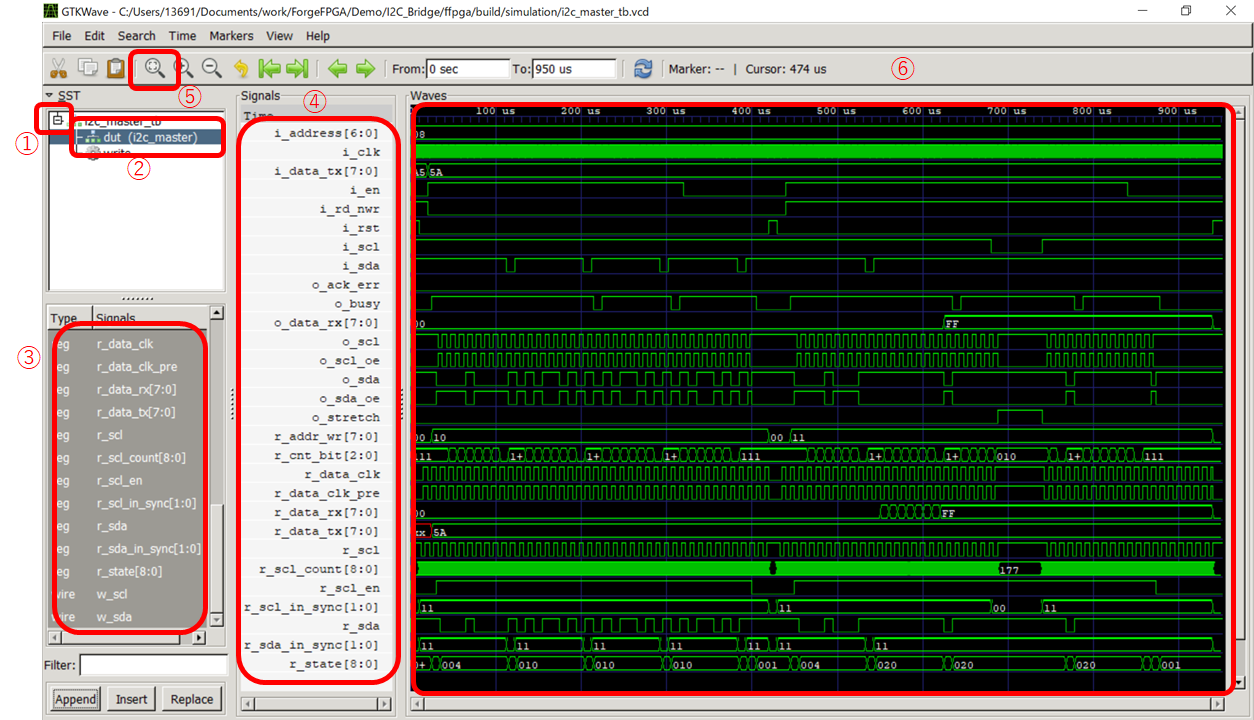Click the green Find Next Edge arrow
1254x720 pixels.
pyautogui.click(x=365, y=68)
